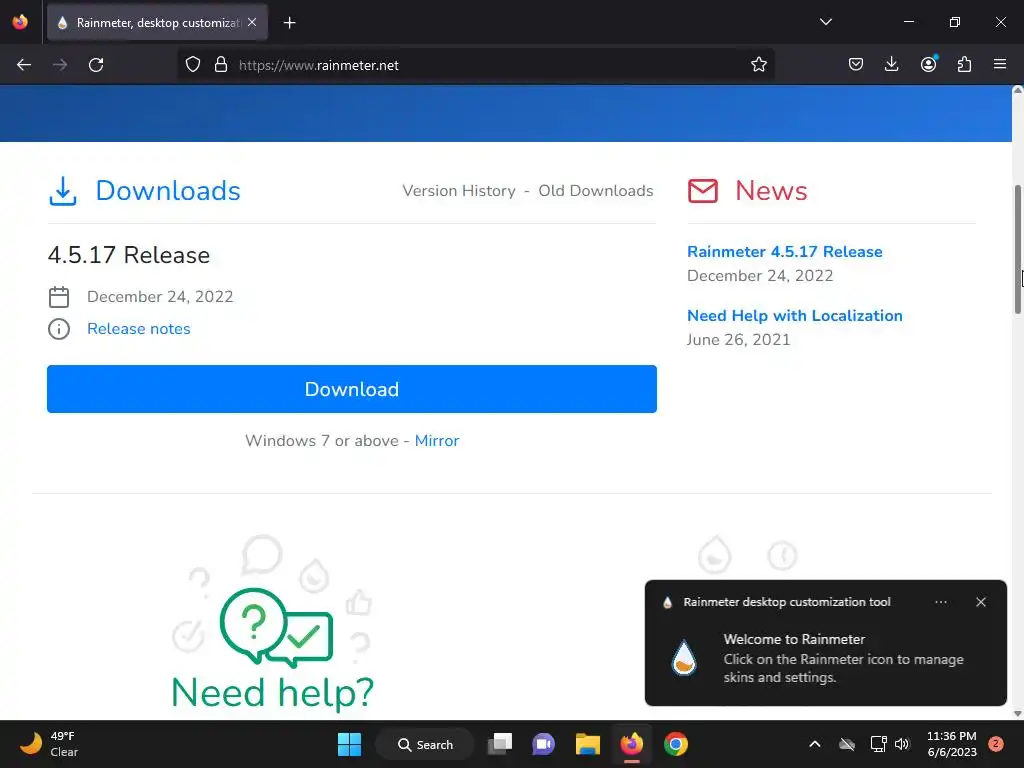The image size is (1024, 768).
Task: Open the Firefox account icon
Action: pyautogui.click(x=928, y=65)
